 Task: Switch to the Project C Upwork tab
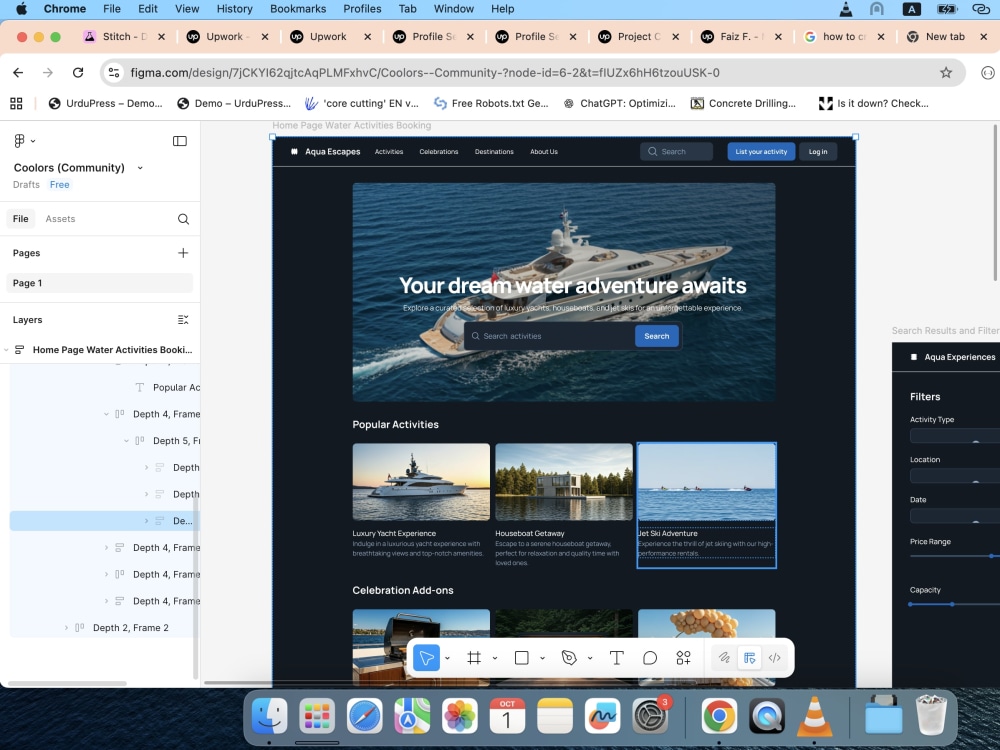638,36
